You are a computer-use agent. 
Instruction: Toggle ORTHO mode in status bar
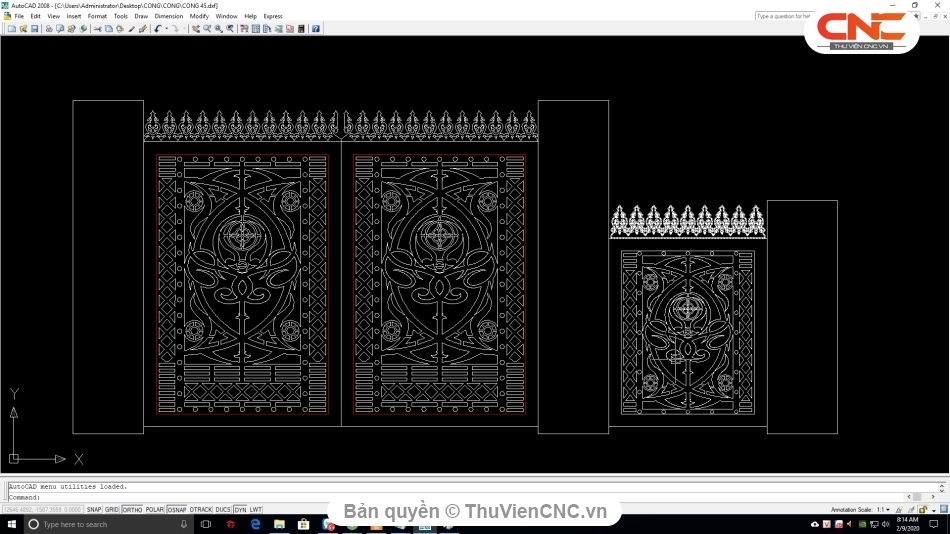[132, 510]
